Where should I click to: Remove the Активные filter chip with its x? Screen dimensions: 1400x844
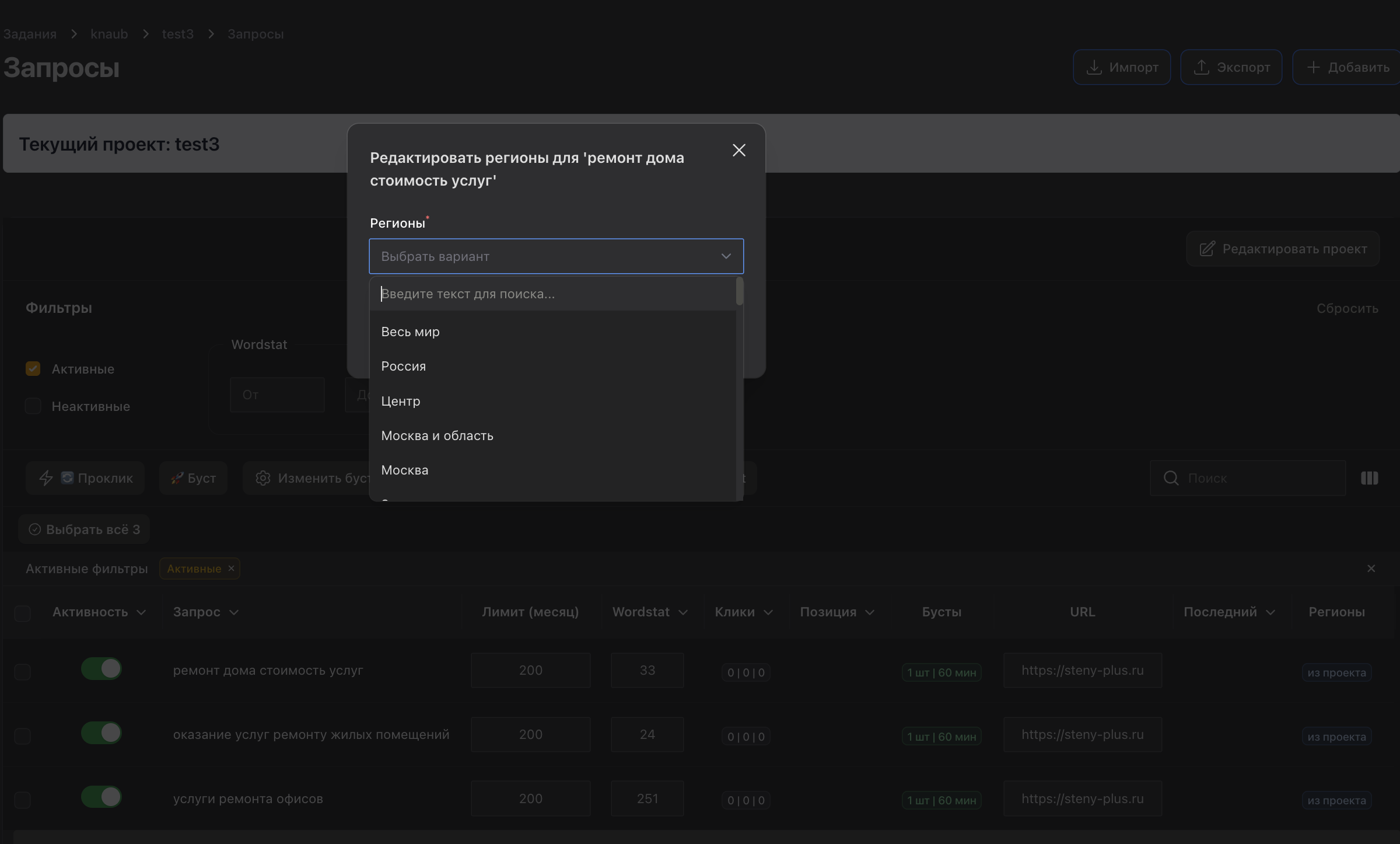231,569
